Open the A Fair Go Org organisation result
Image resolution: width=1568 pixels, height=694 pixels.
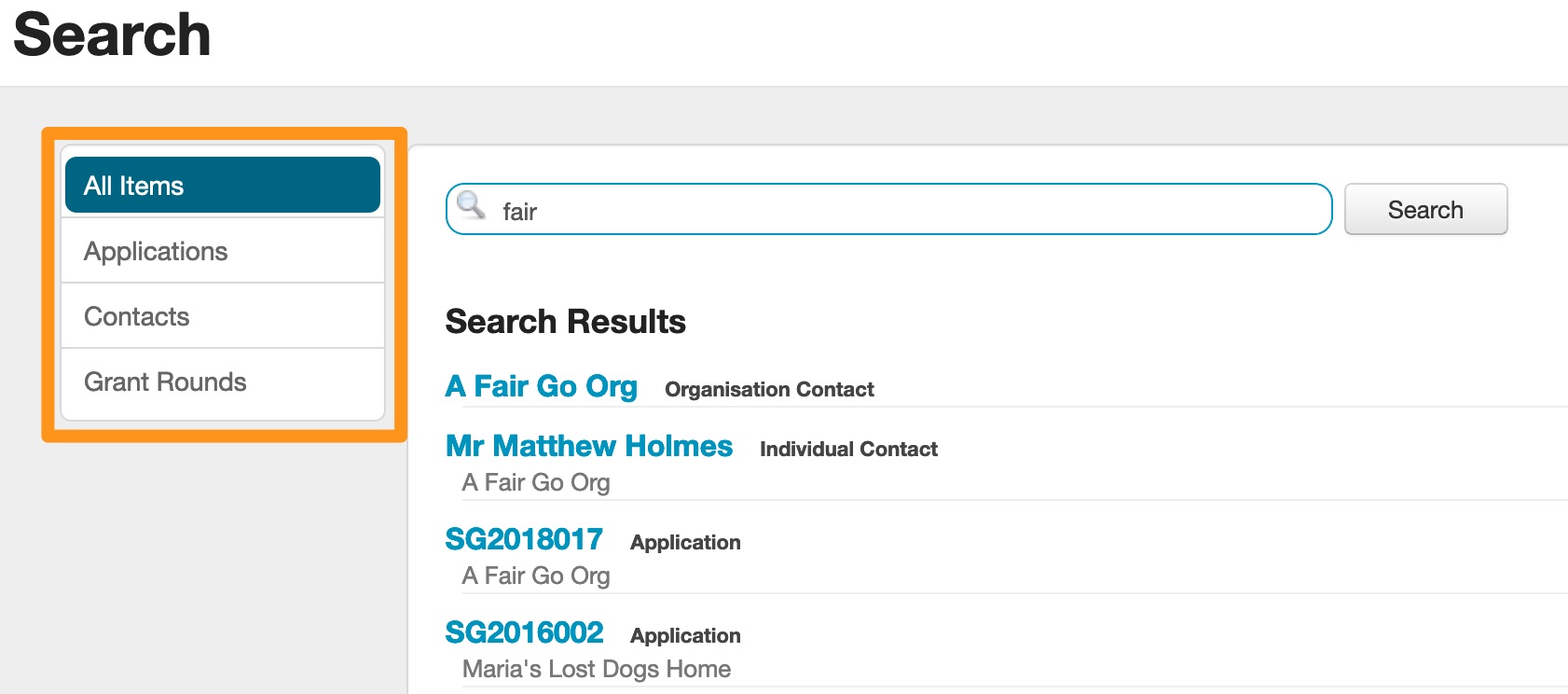click(542, 386)
